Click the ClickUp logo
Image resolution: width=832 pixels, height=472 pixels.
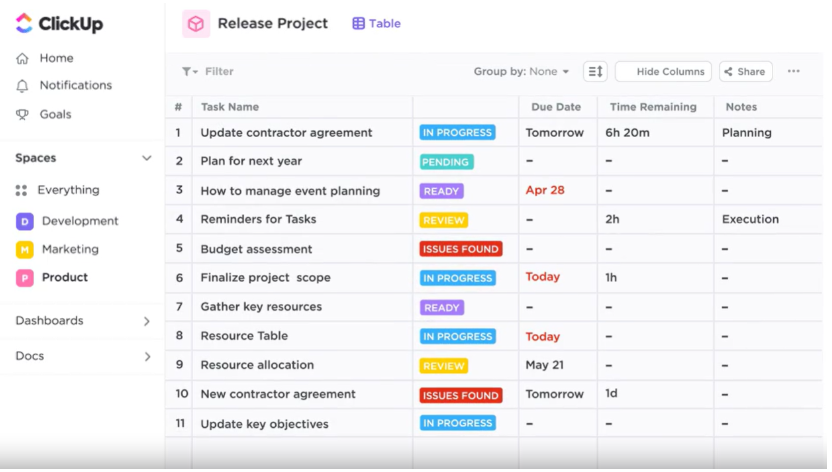point(59,23)
